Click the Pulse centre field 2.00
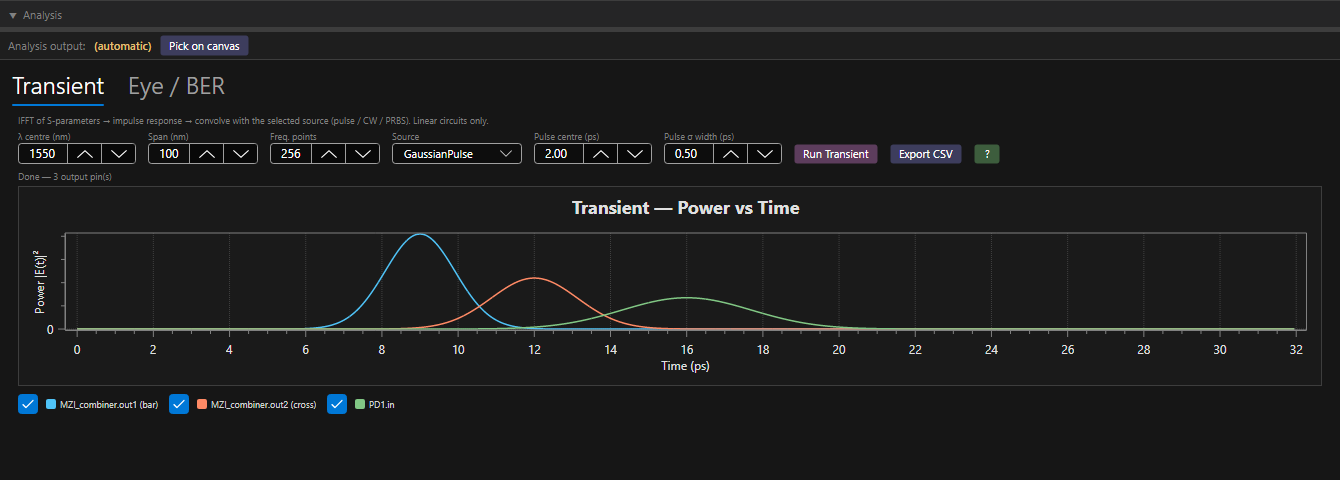The height and width of the screenshot is (480, 1340). (x=558, y=154)
